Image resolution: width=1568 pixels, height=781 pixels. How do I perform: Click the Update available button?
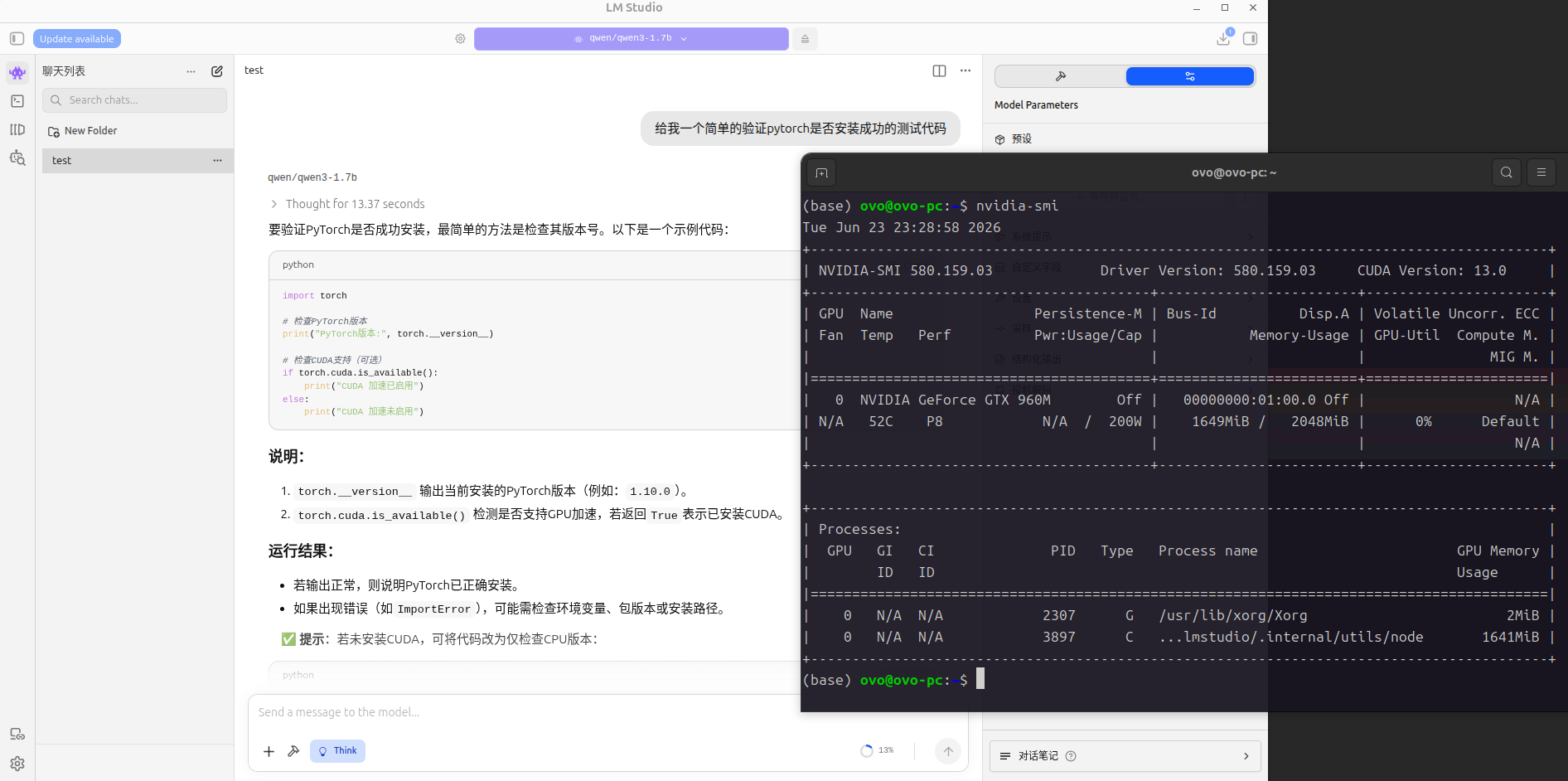77,39
